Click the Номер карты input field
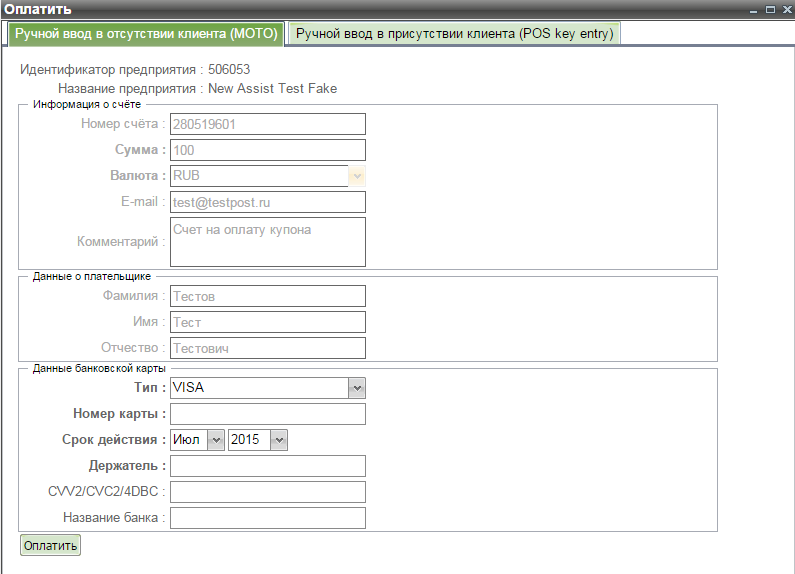This screenshot has width=795, height=574. 268,414
